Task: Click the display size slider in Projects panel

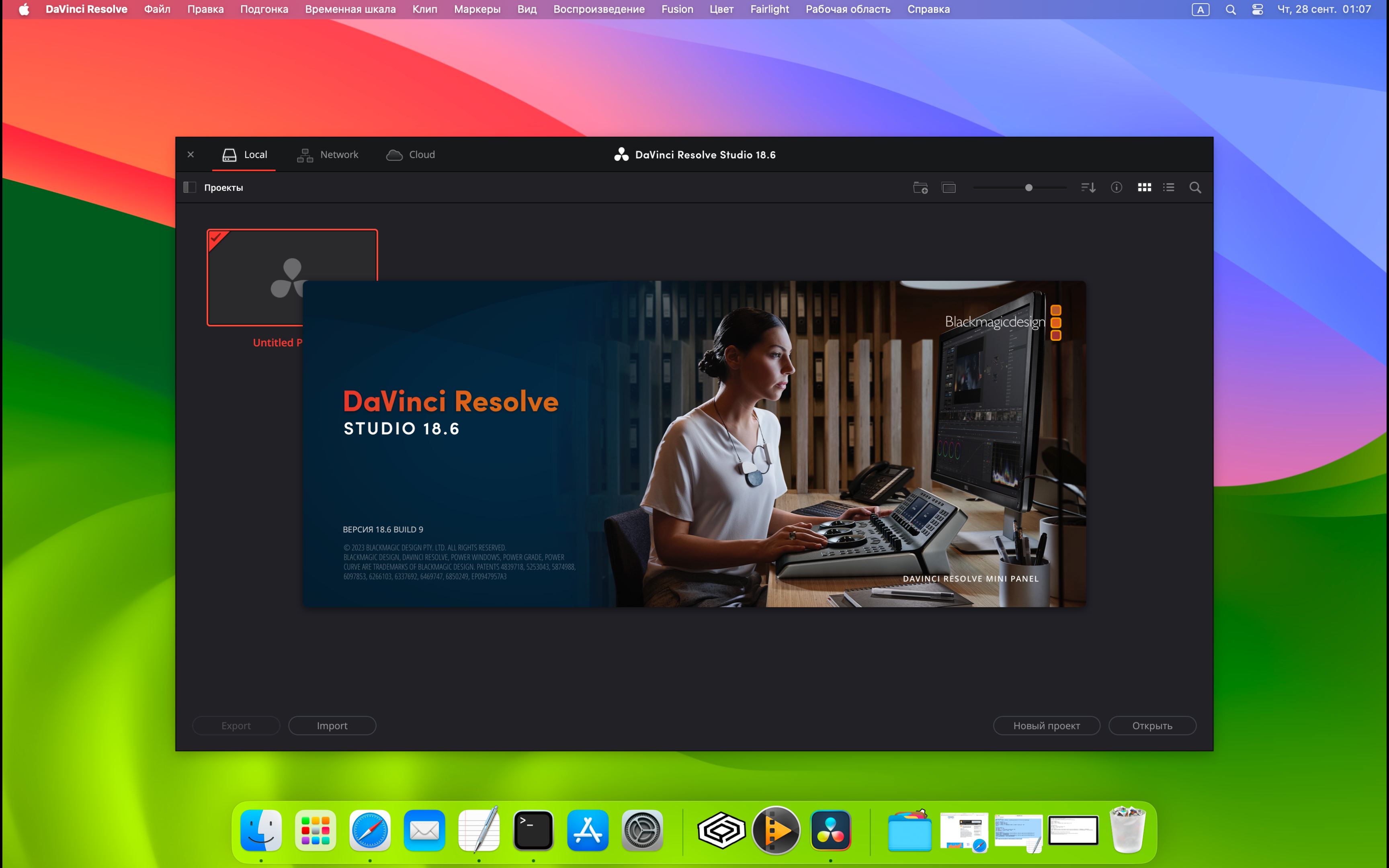Action: 1029,188
